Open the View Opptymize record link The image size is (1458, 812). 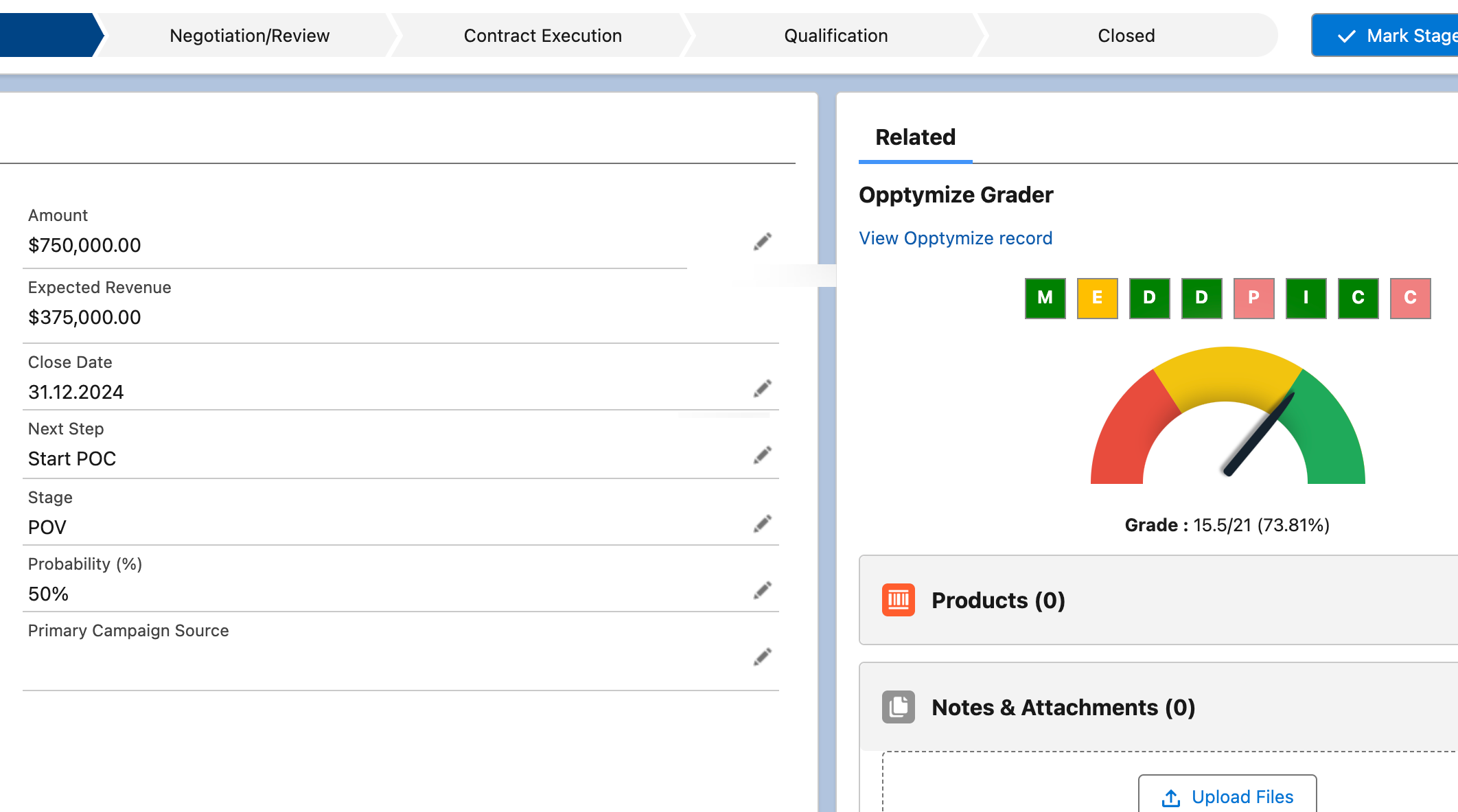(955, 238)
